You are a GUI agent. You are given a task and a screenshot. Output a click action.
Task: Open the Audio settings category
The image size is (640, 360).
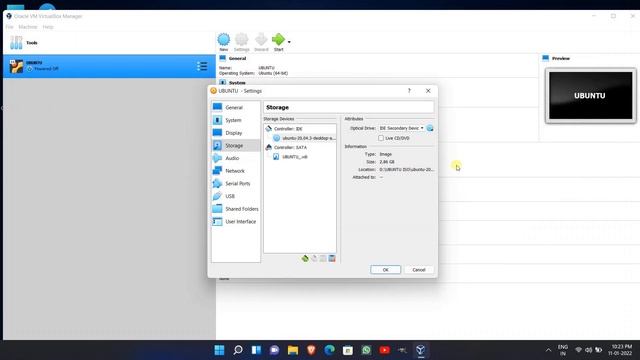click(236, 158)
